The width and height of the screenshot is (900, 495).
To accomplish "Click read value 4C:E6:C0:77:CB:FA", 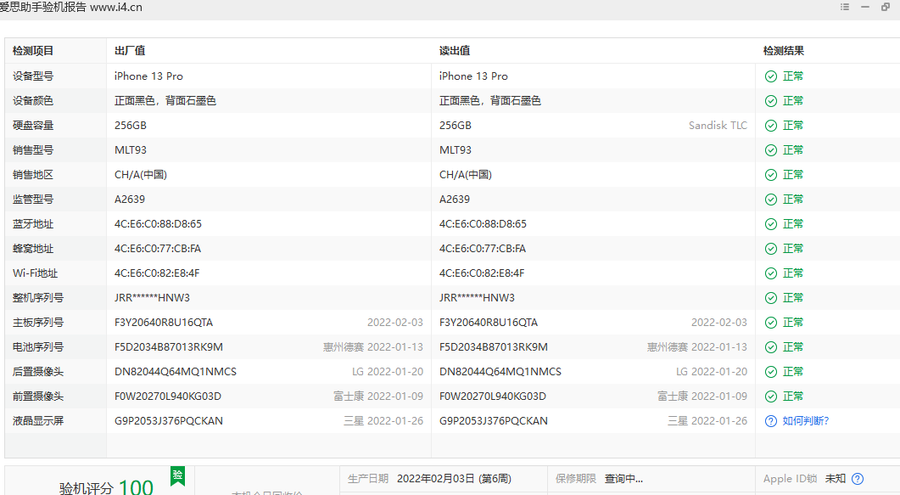I will pyautogui.click(x=482, y=249).
